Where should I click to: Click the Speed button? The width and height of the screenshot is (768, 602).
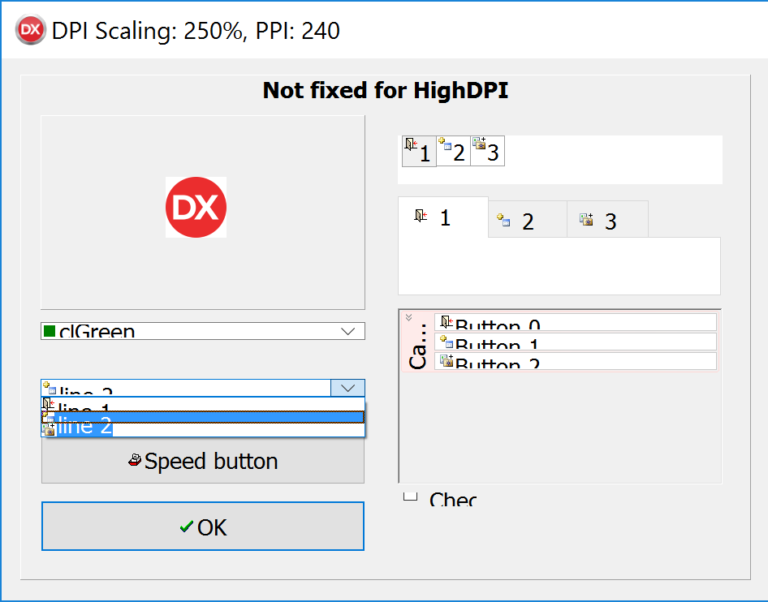[x=203, y=459]
